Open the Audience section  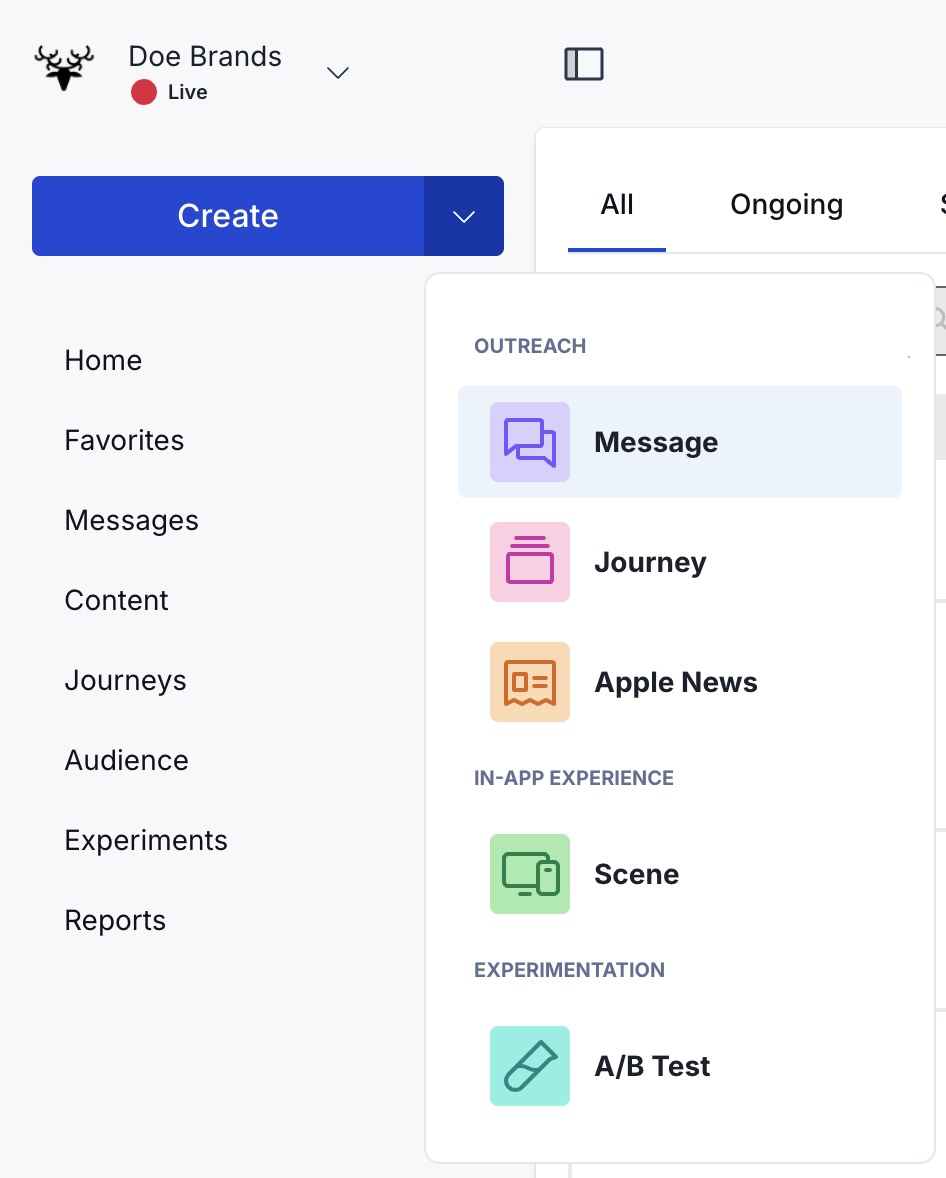point(126,760)
